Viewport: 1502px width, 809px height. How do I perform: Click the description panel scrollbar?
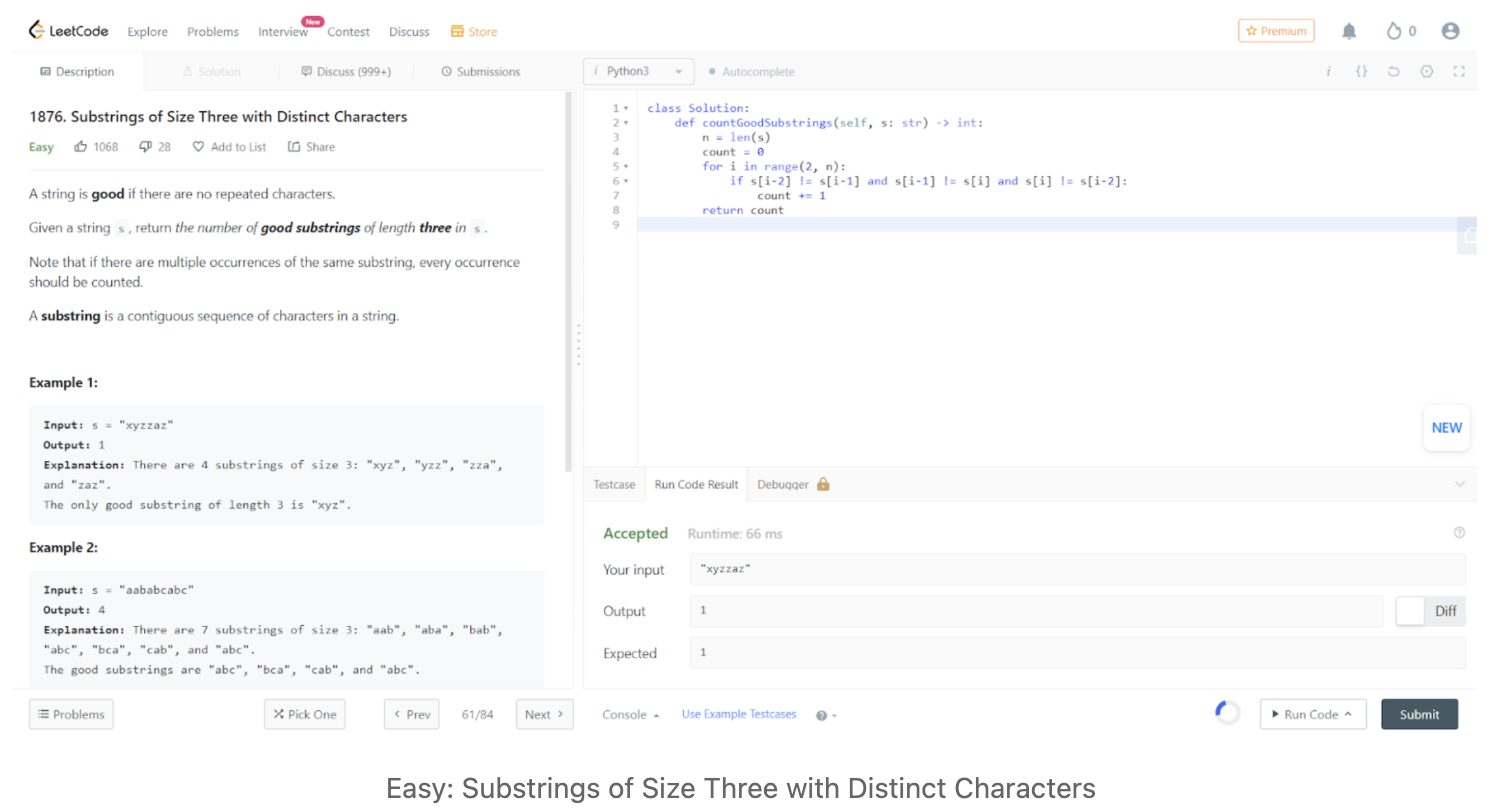point(569,280)
